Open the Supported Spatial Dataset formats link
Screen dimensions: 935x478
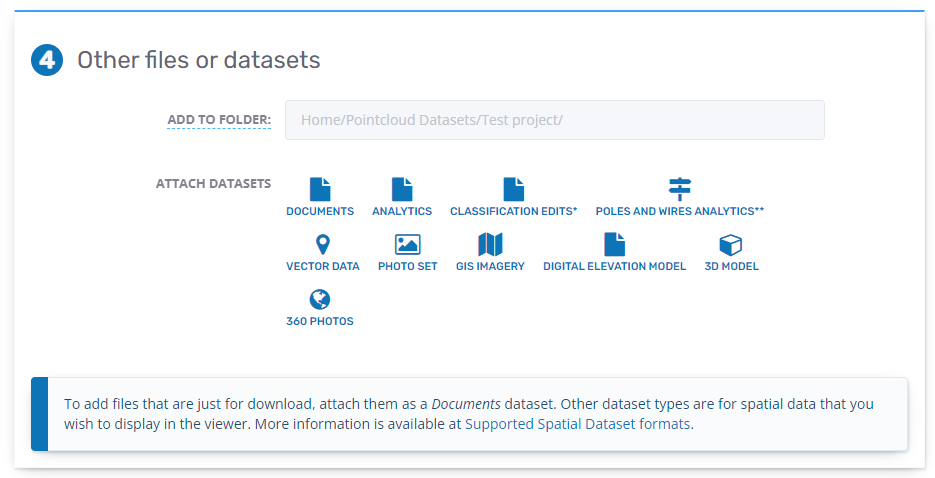577,423
